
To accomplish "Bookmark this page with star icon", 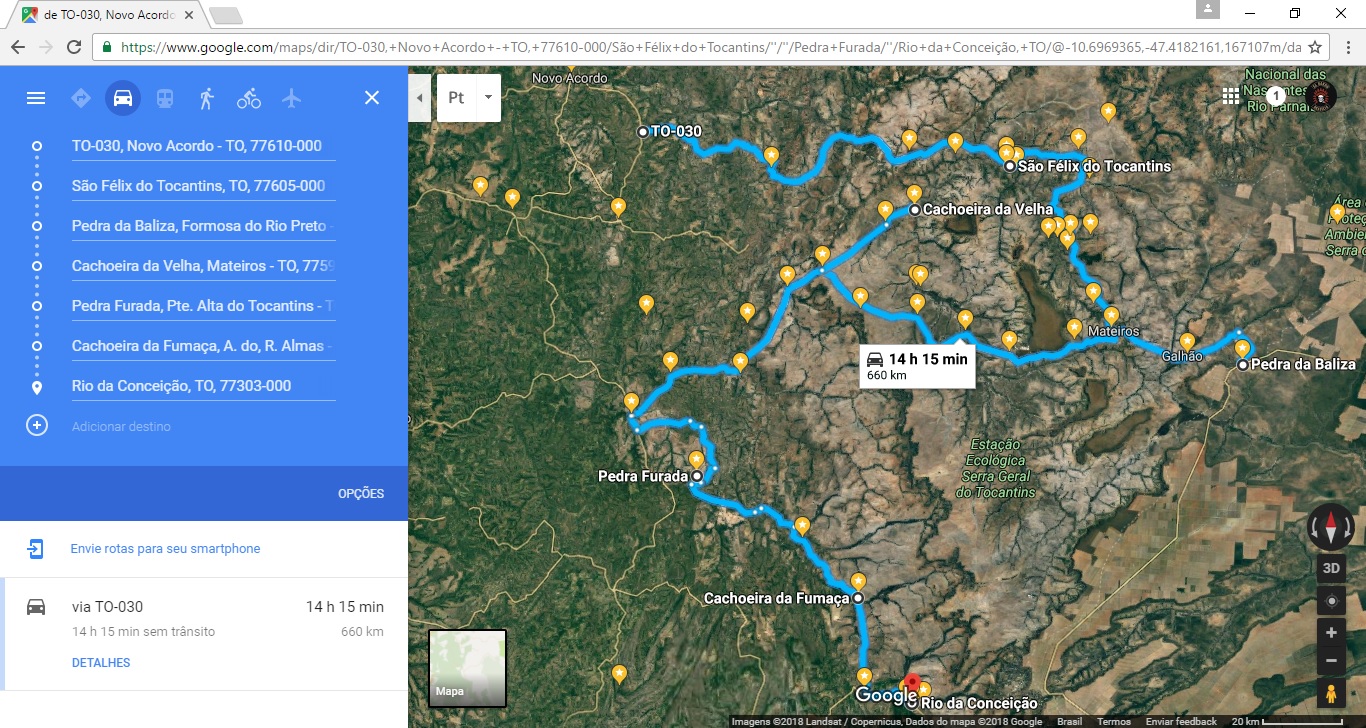I will [1315, 47].
